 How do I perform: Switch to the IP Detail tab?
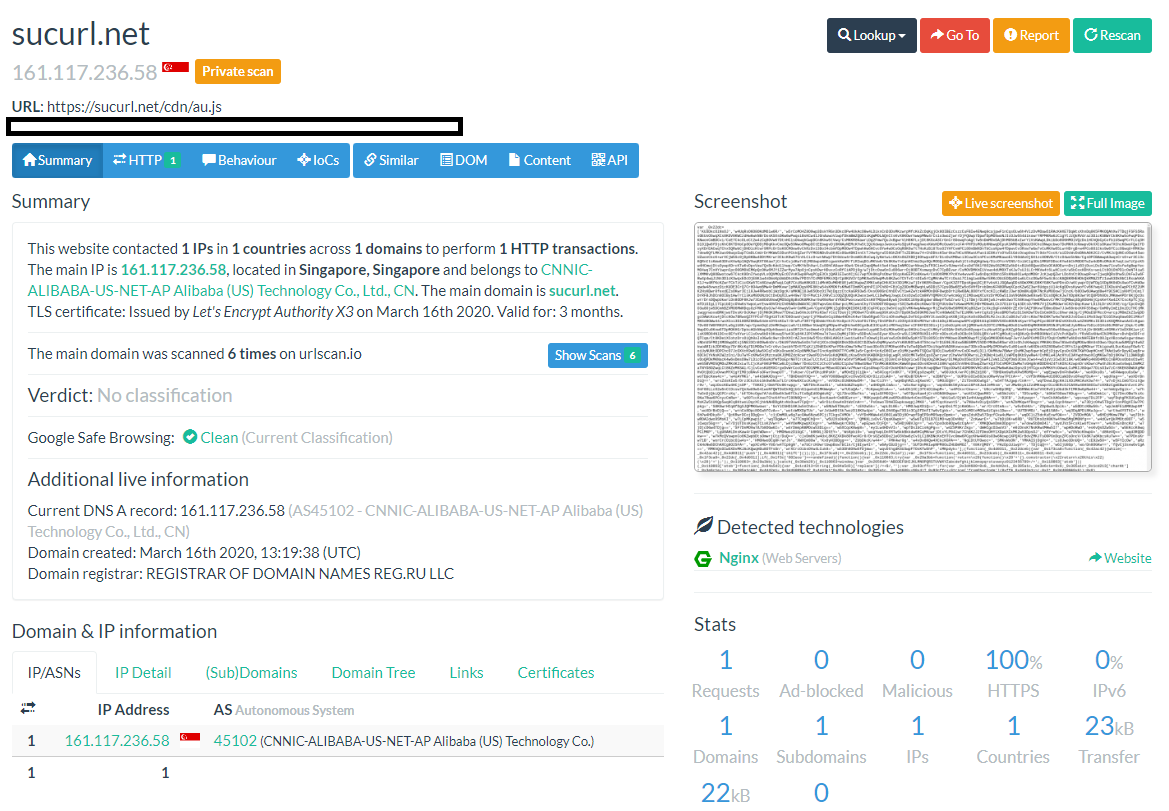point(143,673)
